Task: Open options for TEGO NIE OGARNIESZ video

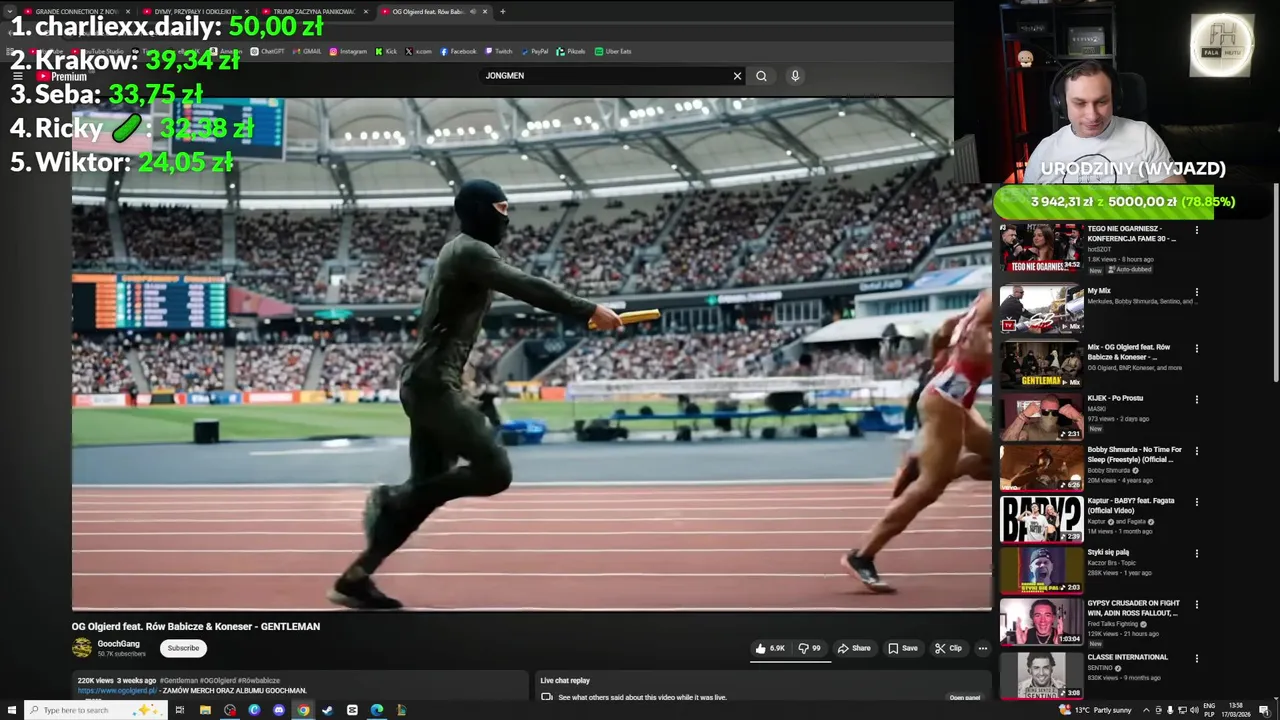Action: point(1196,230)
